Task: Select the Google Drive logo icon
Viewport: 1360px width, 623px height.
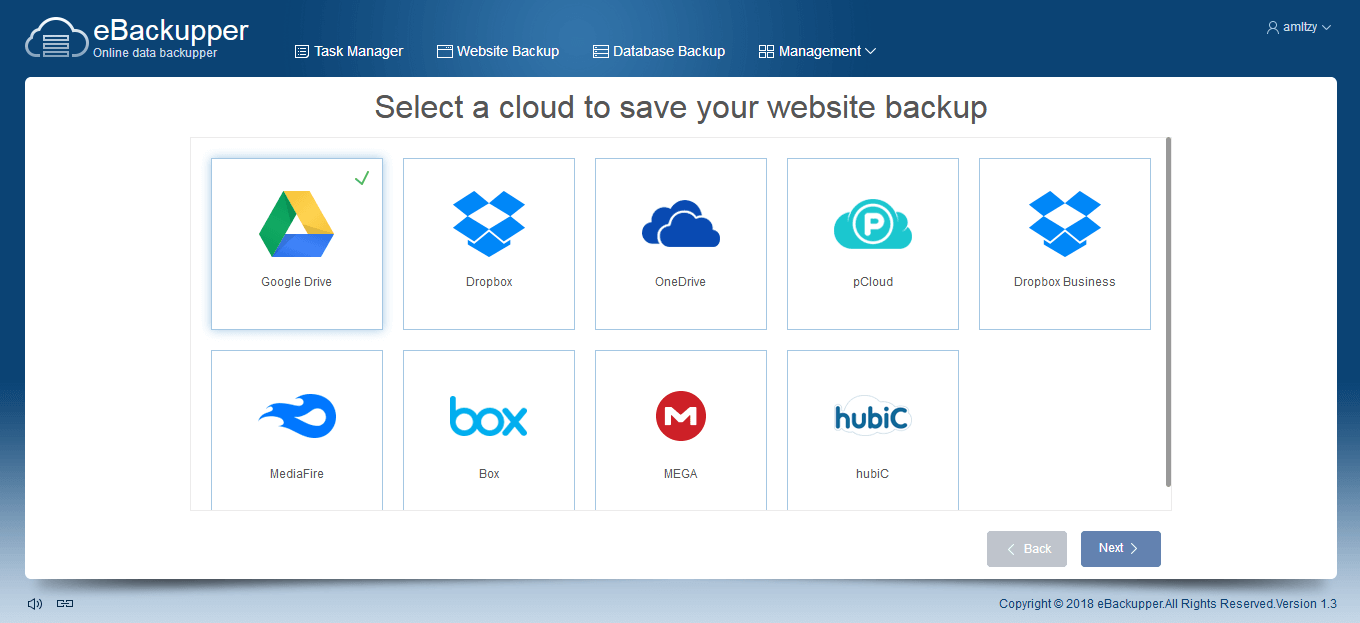Action: 296,224
